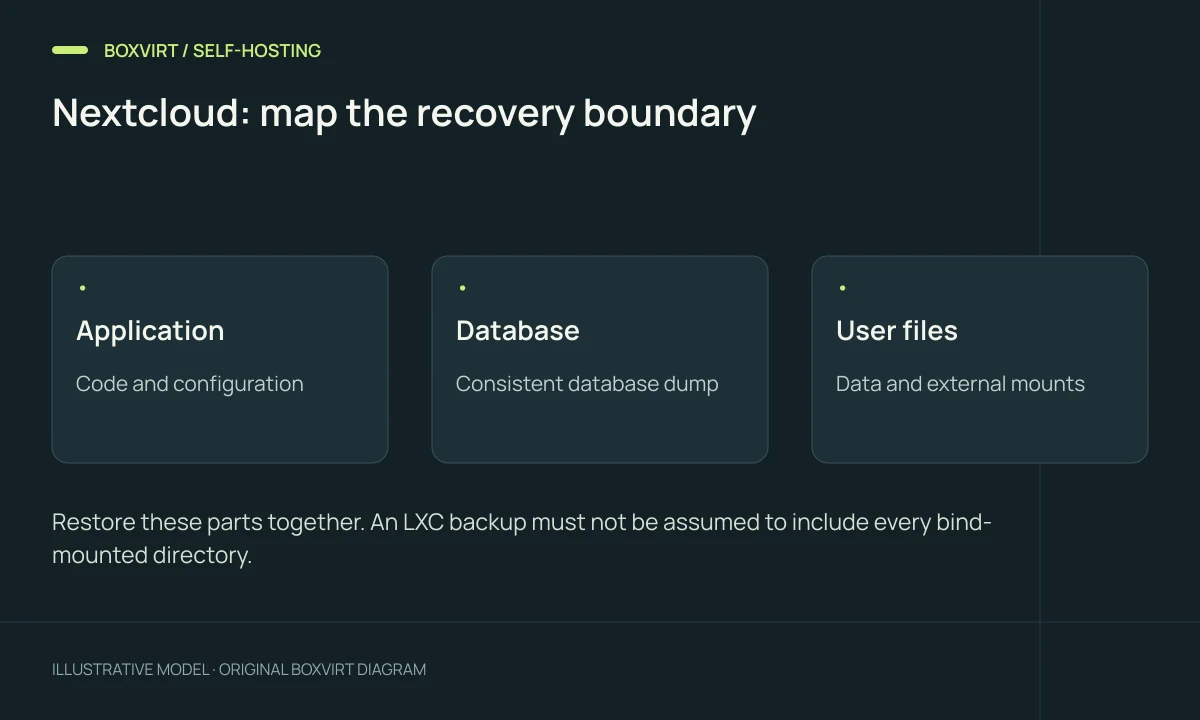The image size is (1200, 720).
Task: Click the green pill beside BOXVIRT label
Action: [70, 50]
